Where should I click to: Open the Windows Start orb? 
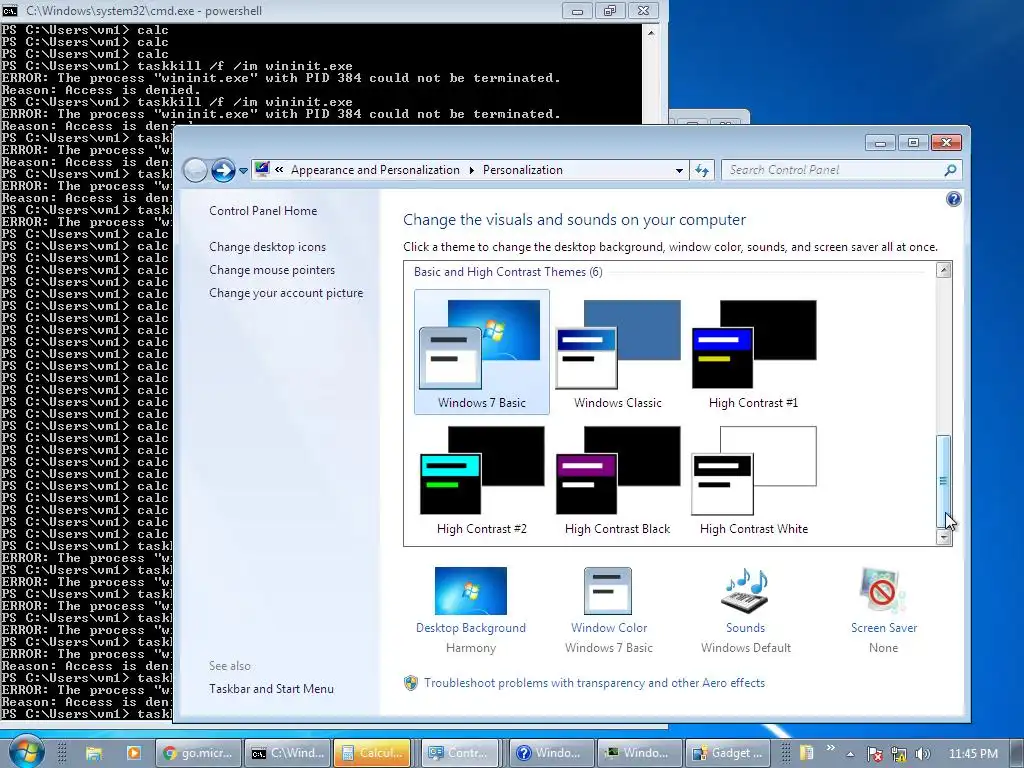[26, 751]
